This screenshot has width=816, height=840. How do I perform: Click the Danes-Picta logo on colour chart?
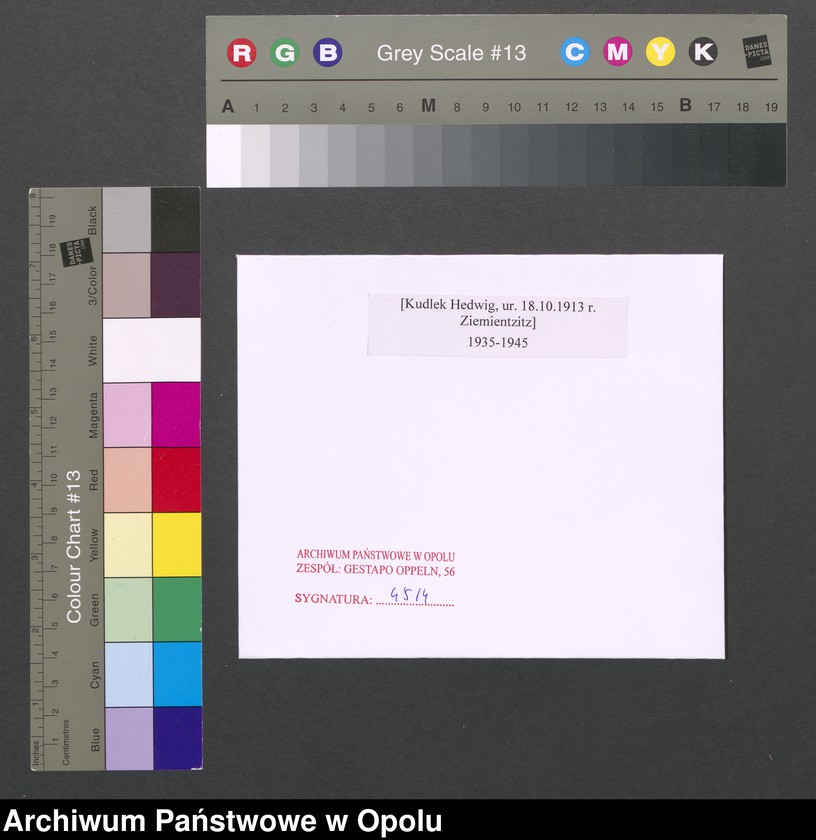71,252
